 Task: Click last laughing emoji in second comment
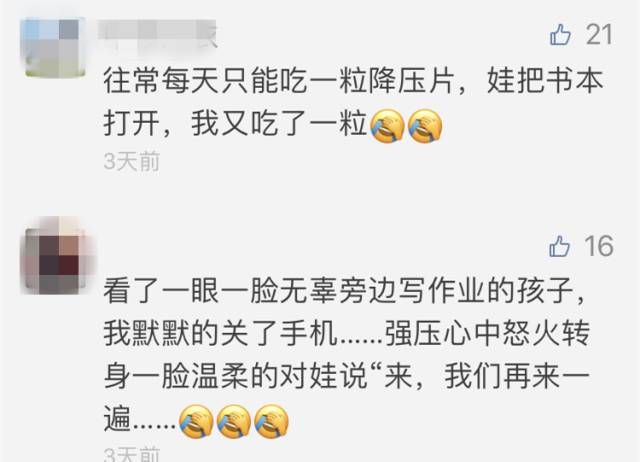(x=271, y=421)
